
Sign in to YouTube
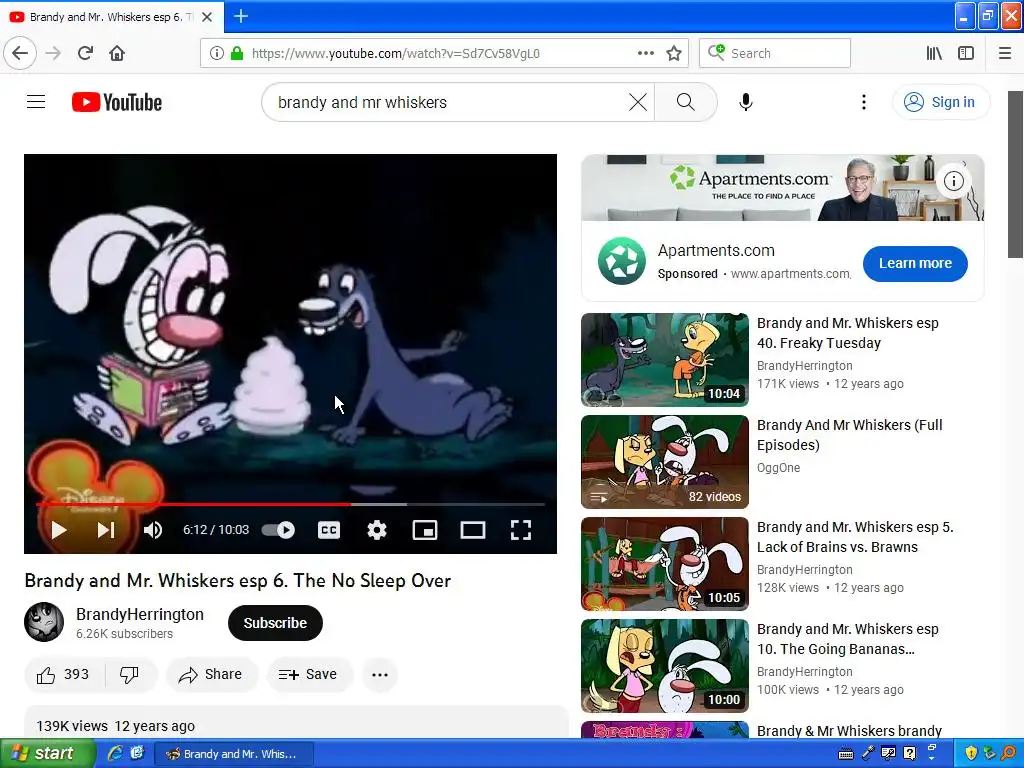coord(940,103)
